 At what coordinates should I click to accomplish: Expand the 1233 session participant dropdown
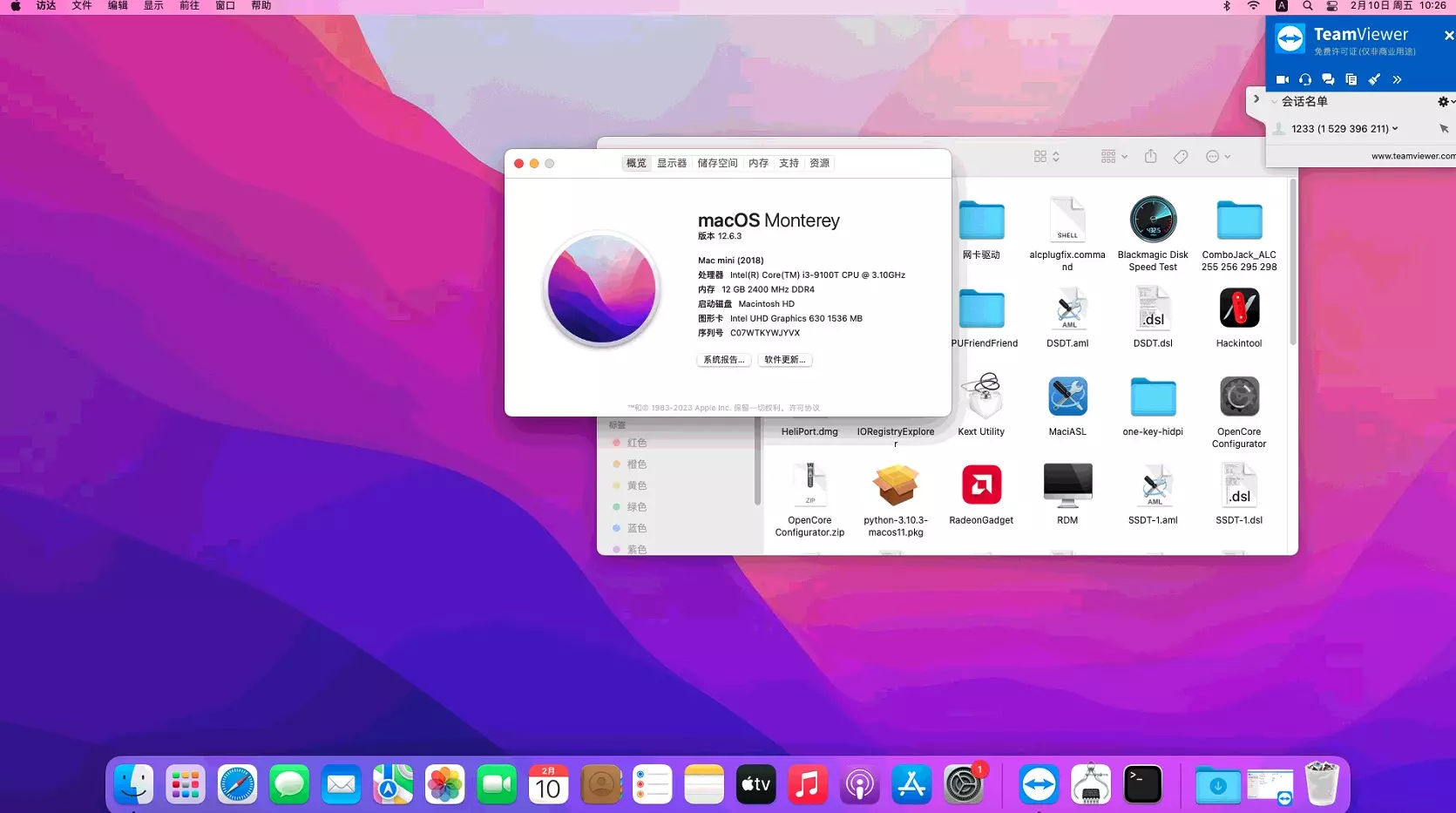(x=1395, y=129)
